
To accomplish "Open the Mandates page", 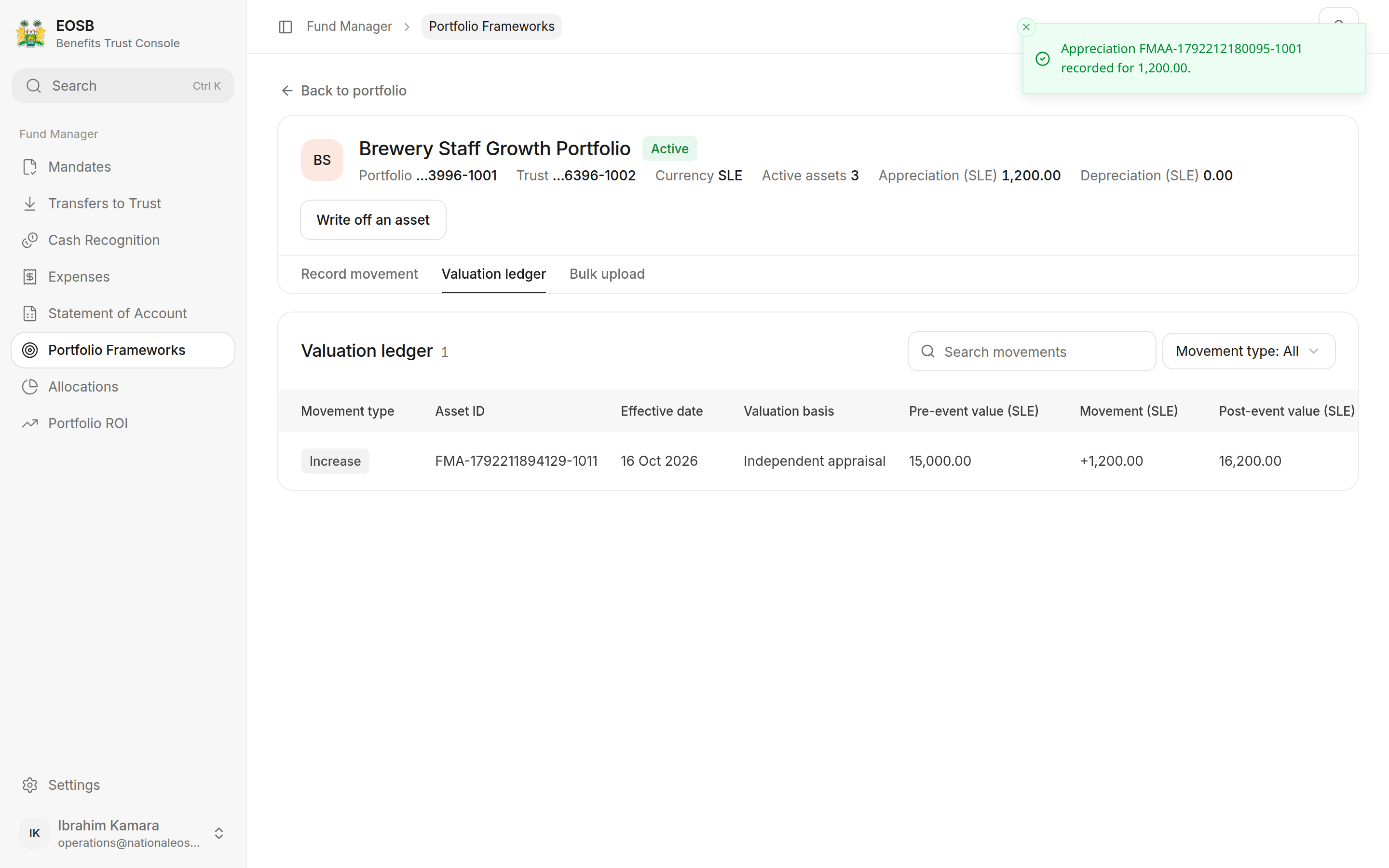I will coord(123,167).
